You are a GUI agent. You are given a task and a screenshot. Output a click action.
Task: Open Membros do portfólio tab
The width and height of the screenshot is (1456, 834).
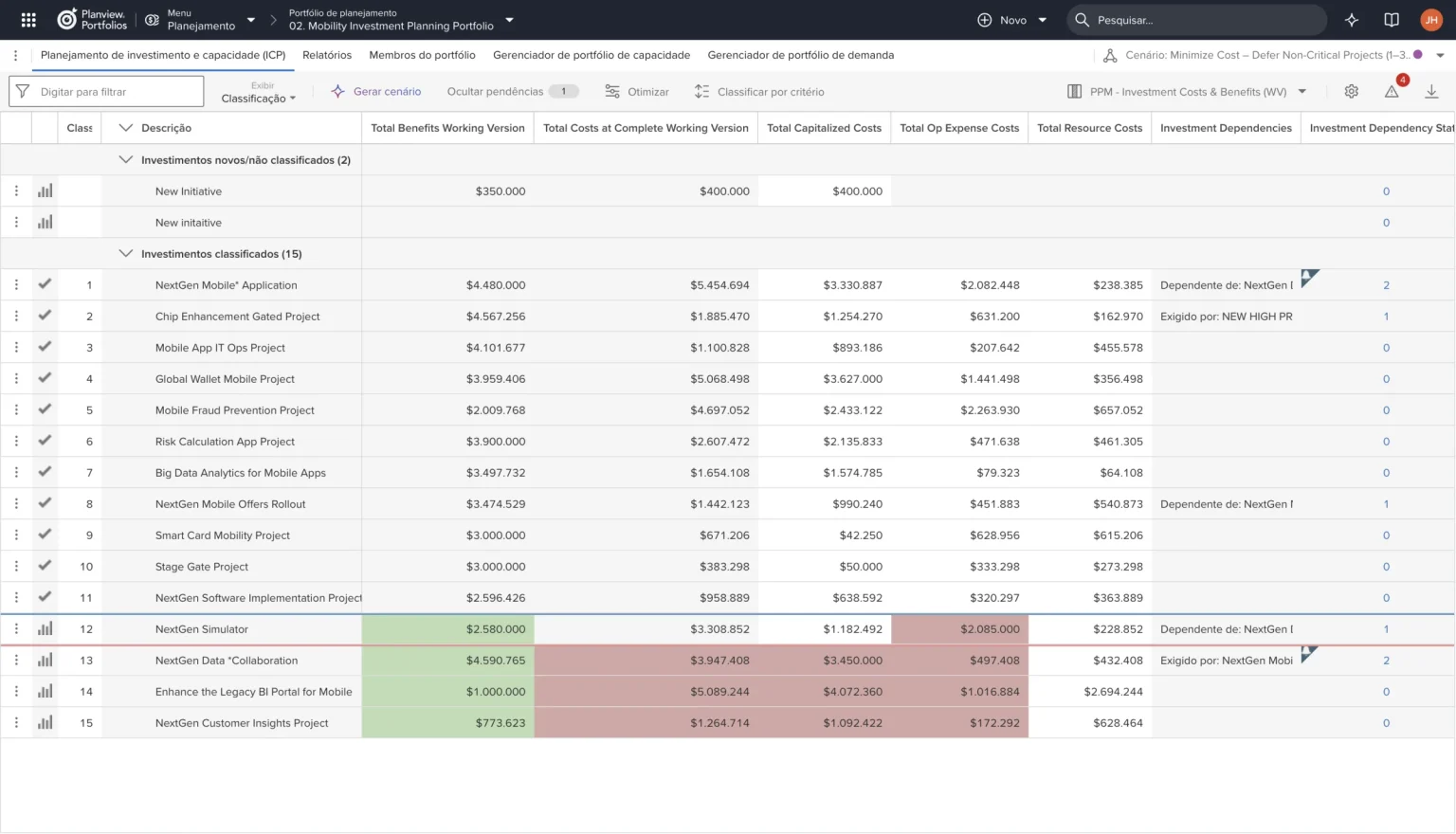tap(422, 55)
